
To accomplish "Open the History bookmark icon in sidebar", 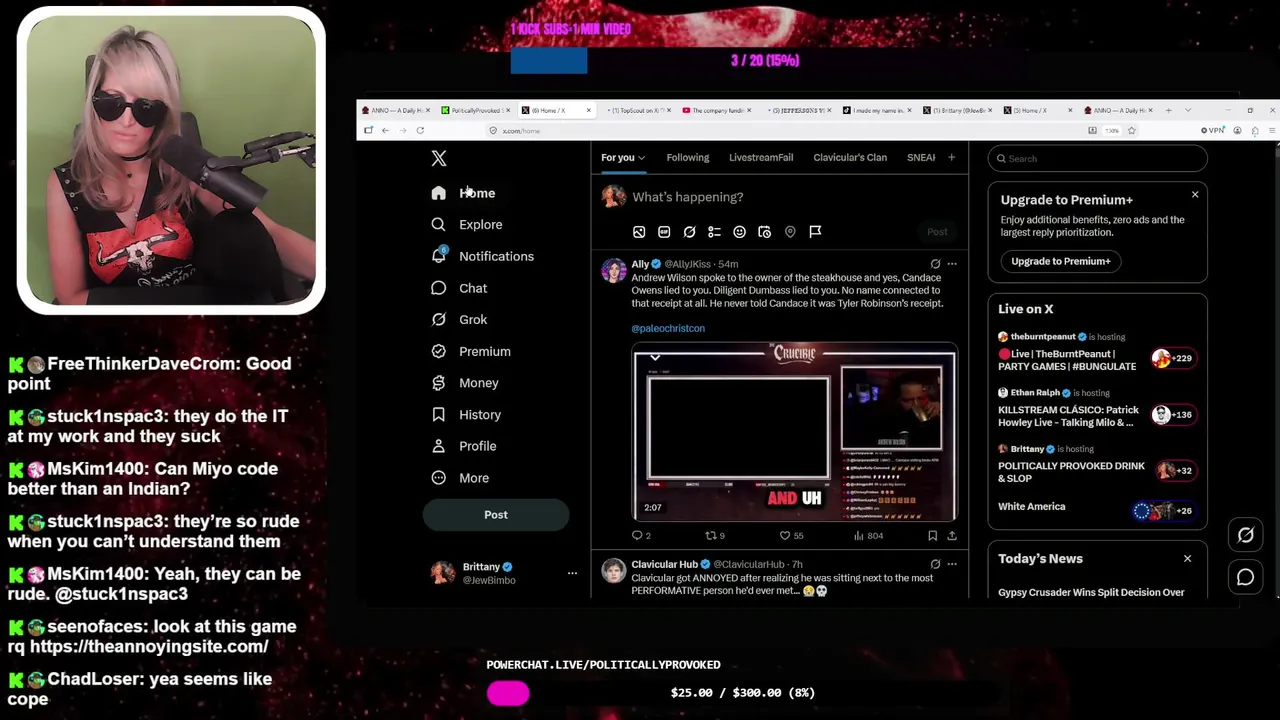I will tap(438, 414).
